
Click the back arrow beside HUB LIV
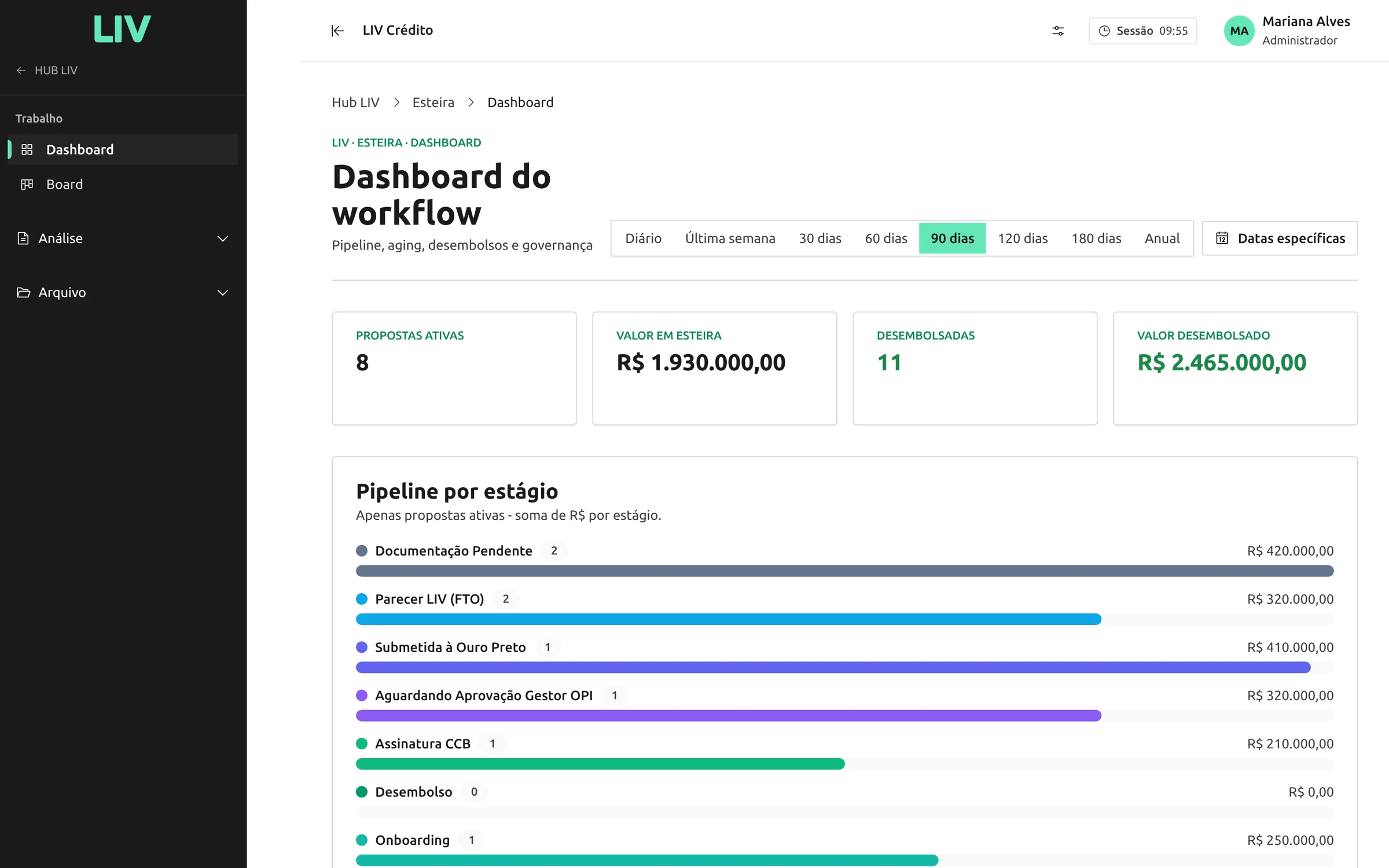[x=21, y=70]
